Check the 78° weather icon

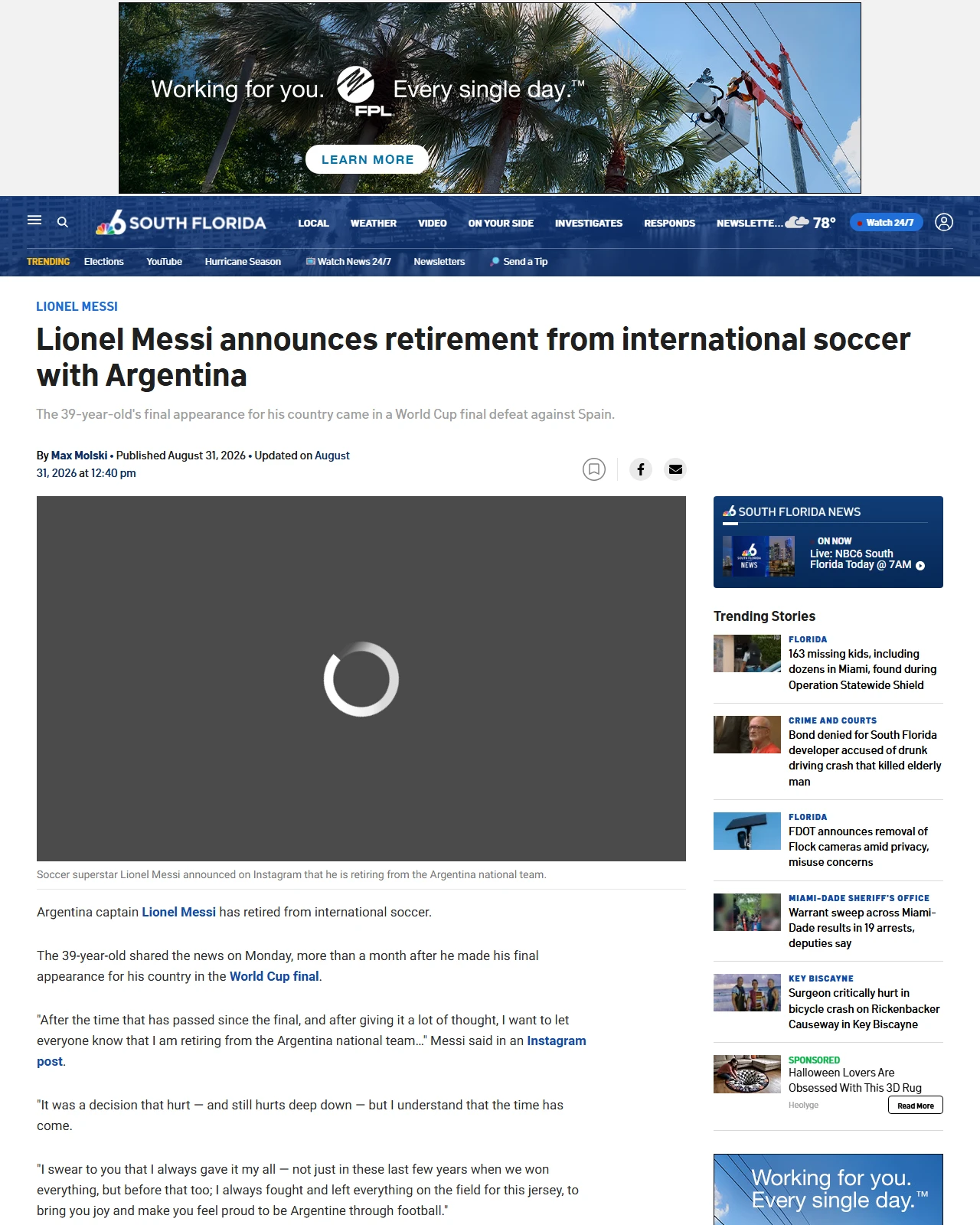(x=797, y=222)
